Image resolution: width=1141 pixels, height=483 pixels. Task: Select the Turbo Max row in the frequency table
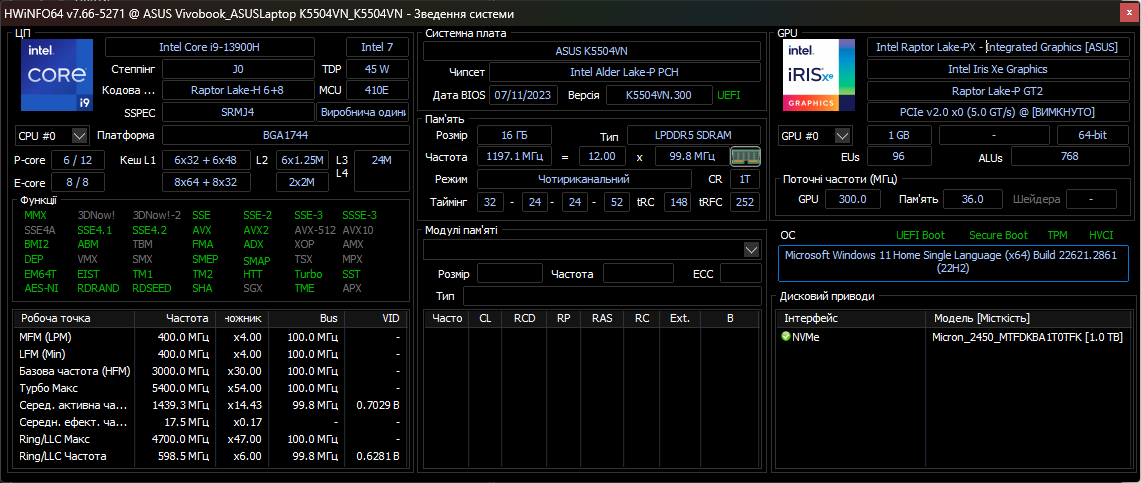210,387
